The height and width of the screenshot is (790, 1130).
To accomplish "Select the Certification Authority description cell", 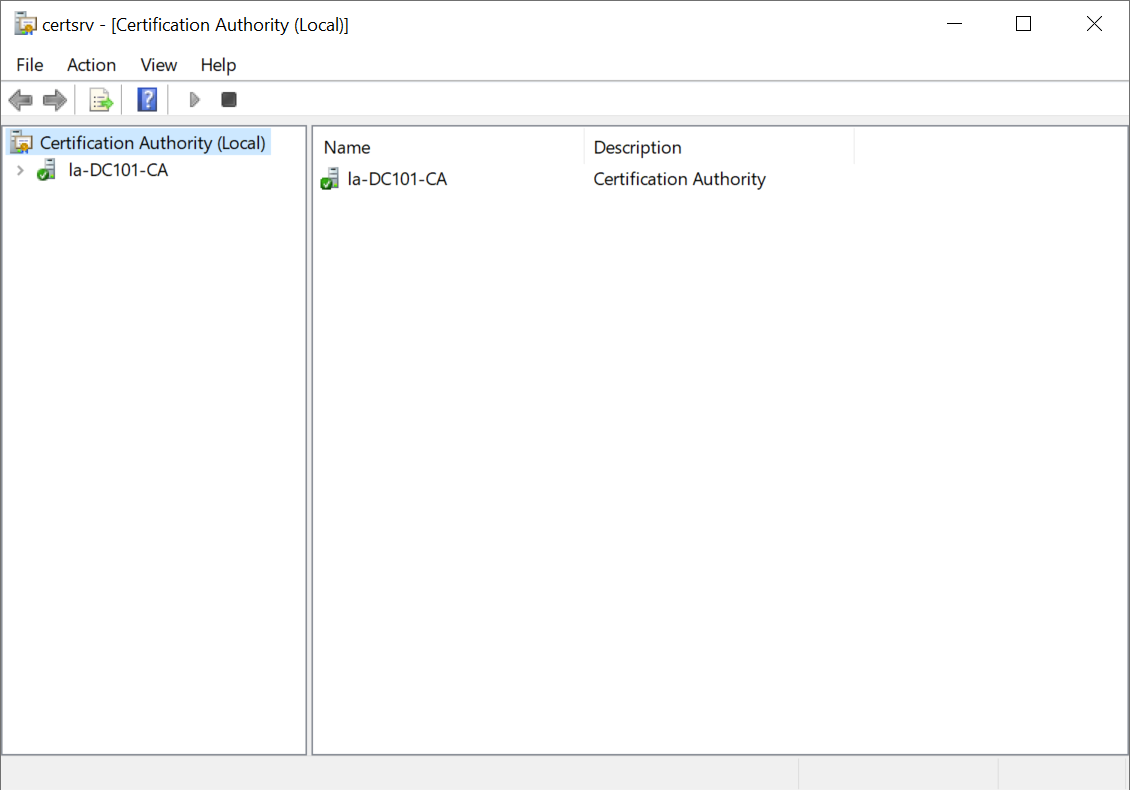I will (679, 180).
